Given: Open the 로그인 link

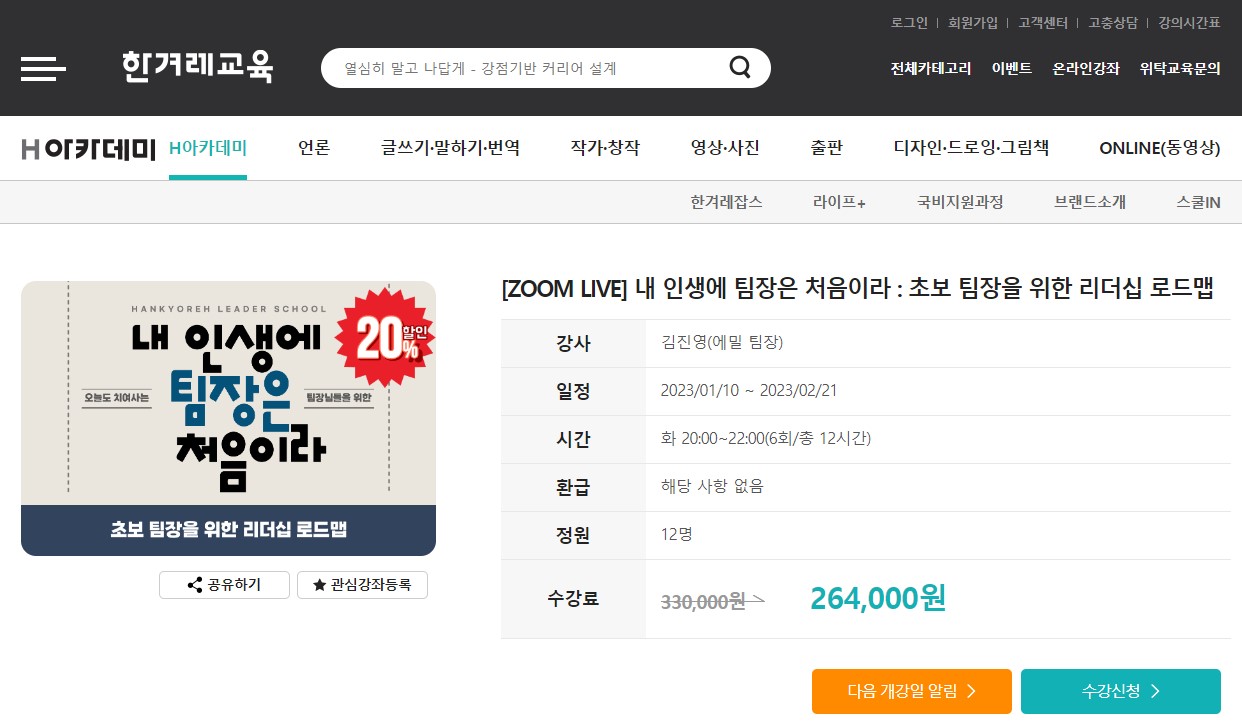Looking at the screenshot, I should point(909,22).
